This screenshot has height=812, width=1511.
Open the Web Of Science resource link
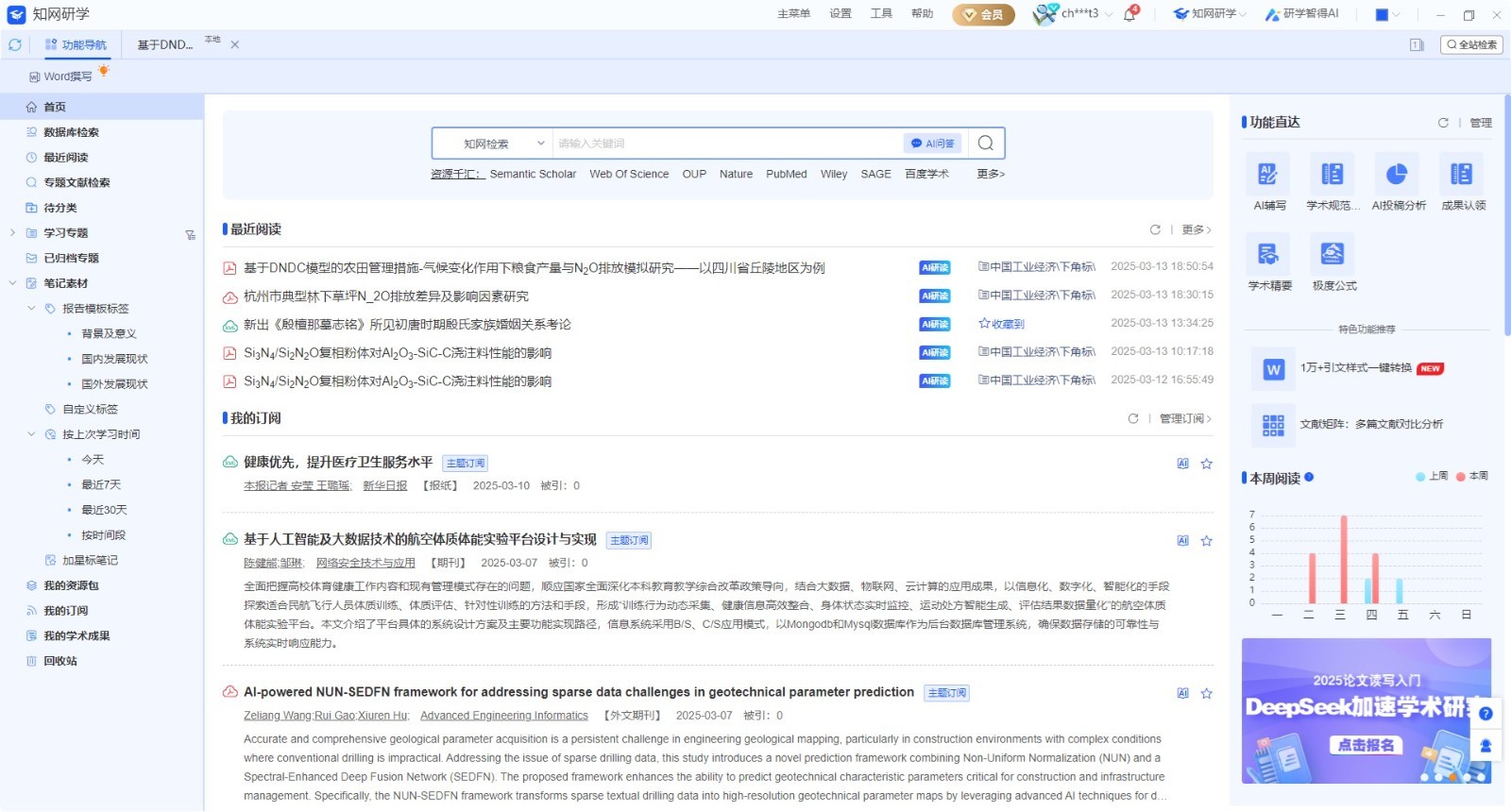(629, 175)
